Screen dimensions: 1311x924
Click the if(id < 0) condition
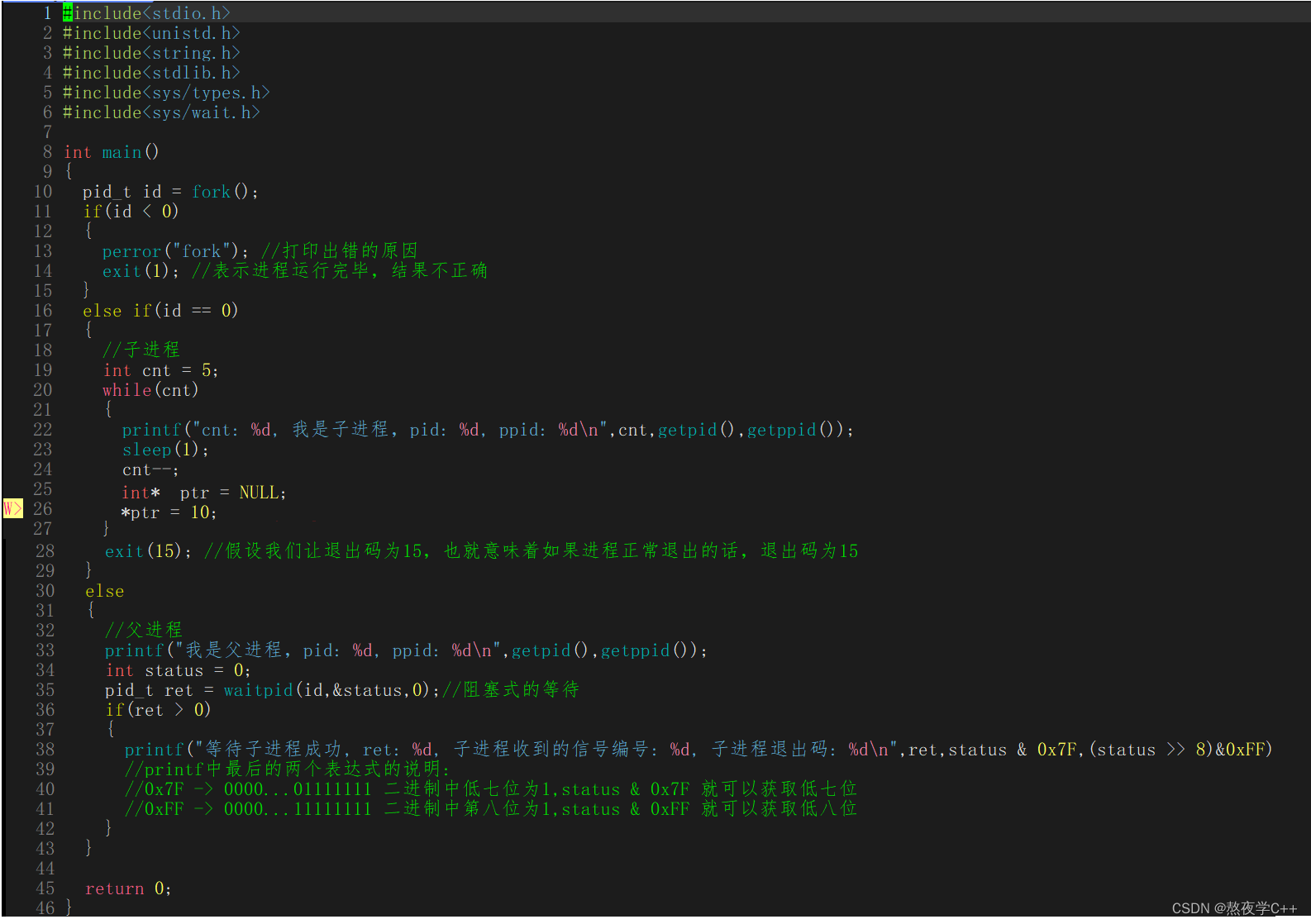(131, 212)
